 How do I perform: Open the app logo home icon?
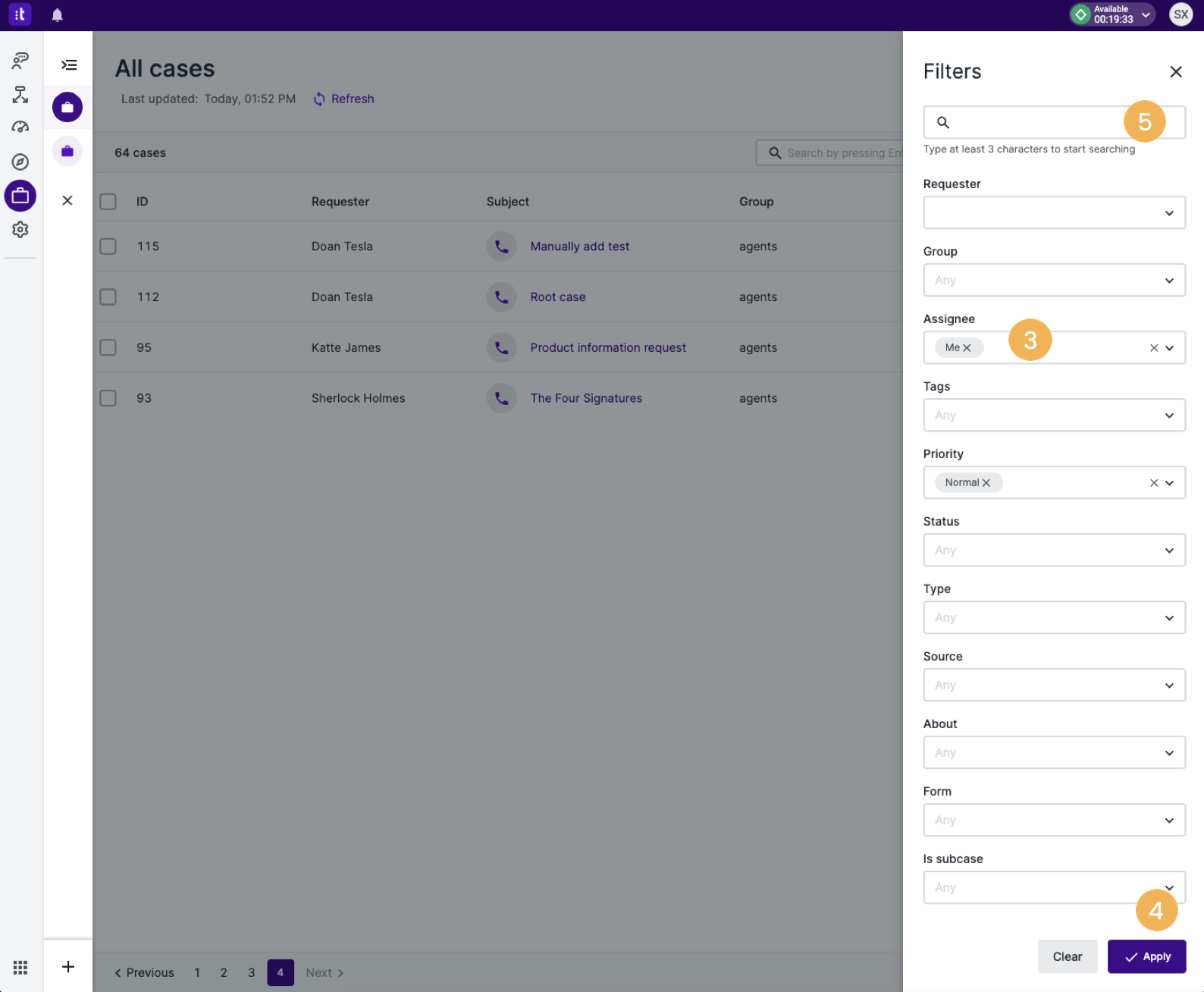pyautogui.click(x=20, y=14)
